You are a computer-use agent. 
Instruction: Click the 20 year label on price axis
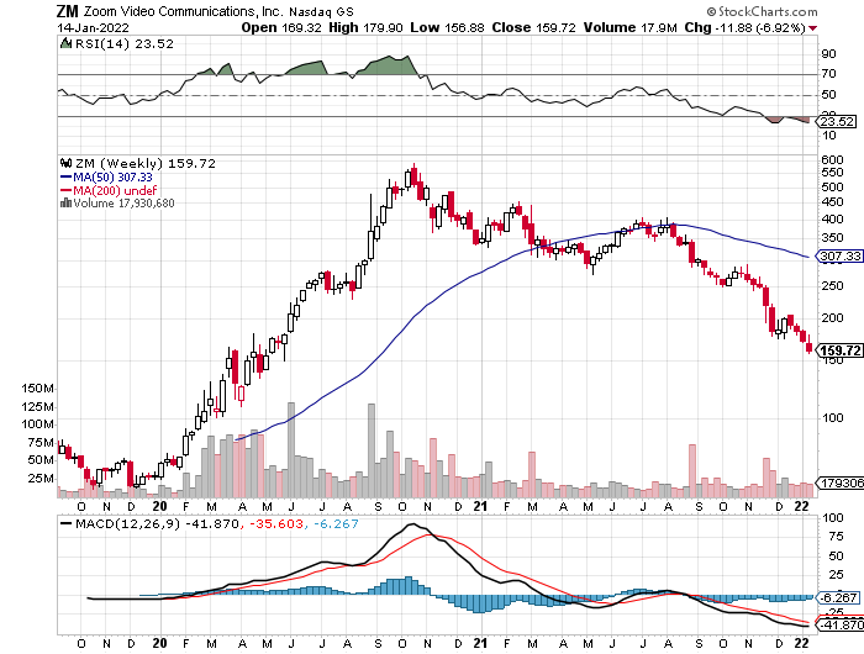coord(159,506)
